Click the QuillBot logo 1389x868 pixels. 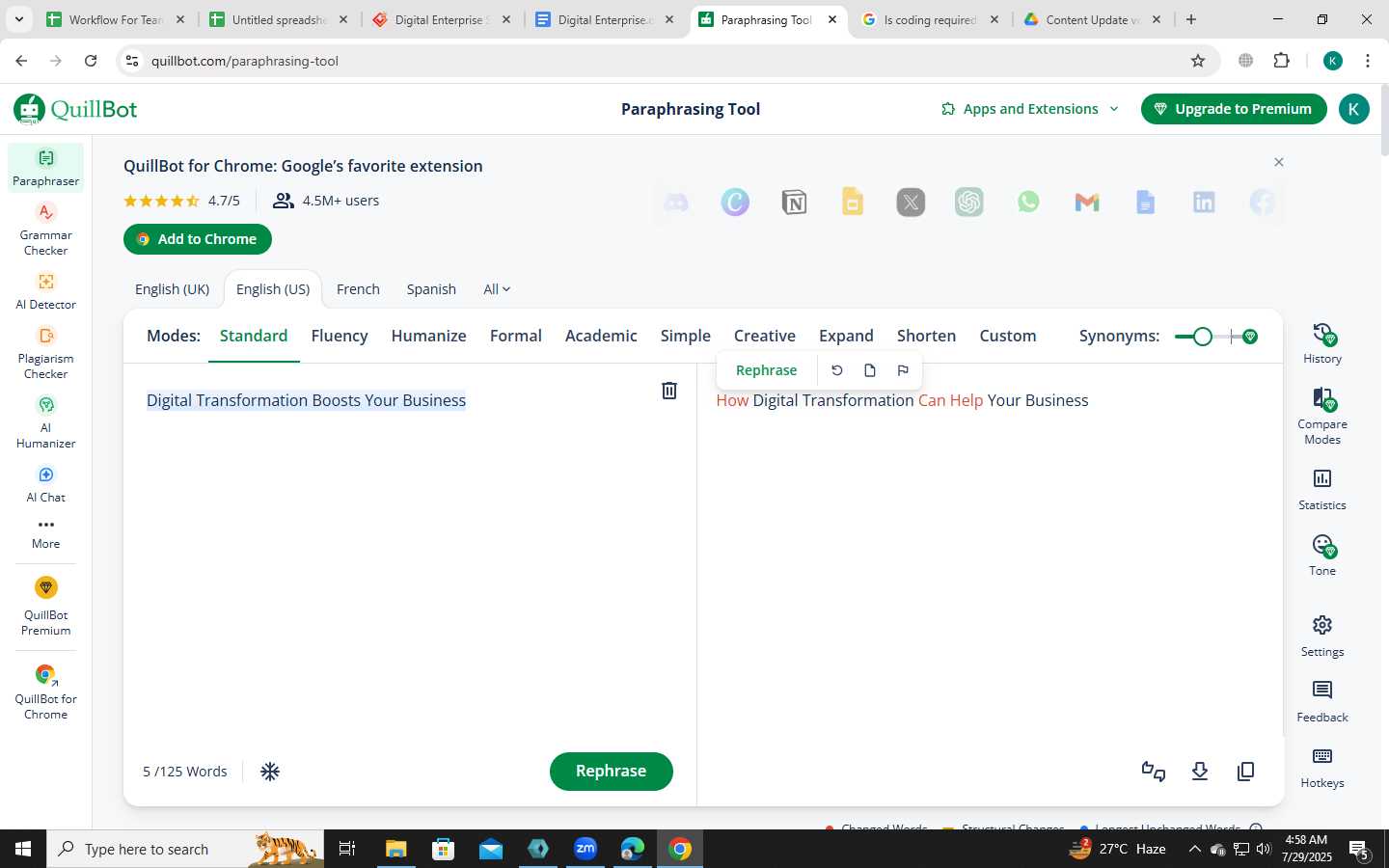tap(75, 109)
